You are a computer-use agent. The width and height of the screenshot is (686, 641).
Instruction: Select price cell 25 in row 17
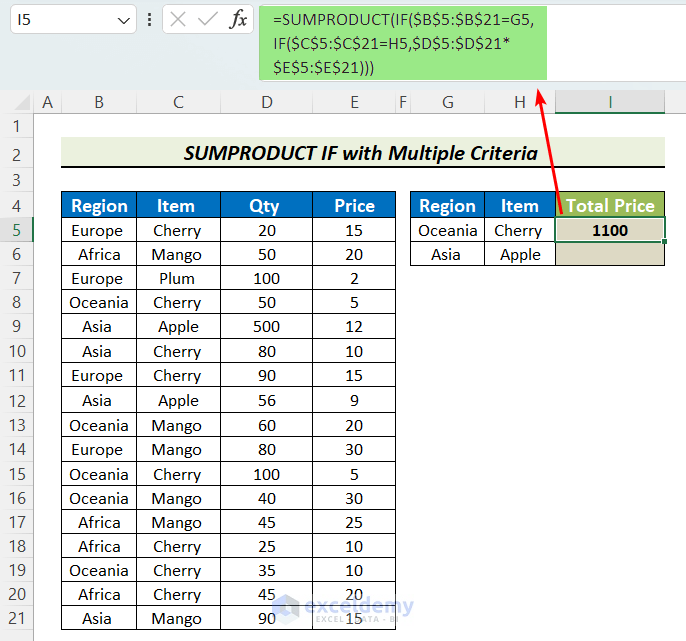(354, 522)
